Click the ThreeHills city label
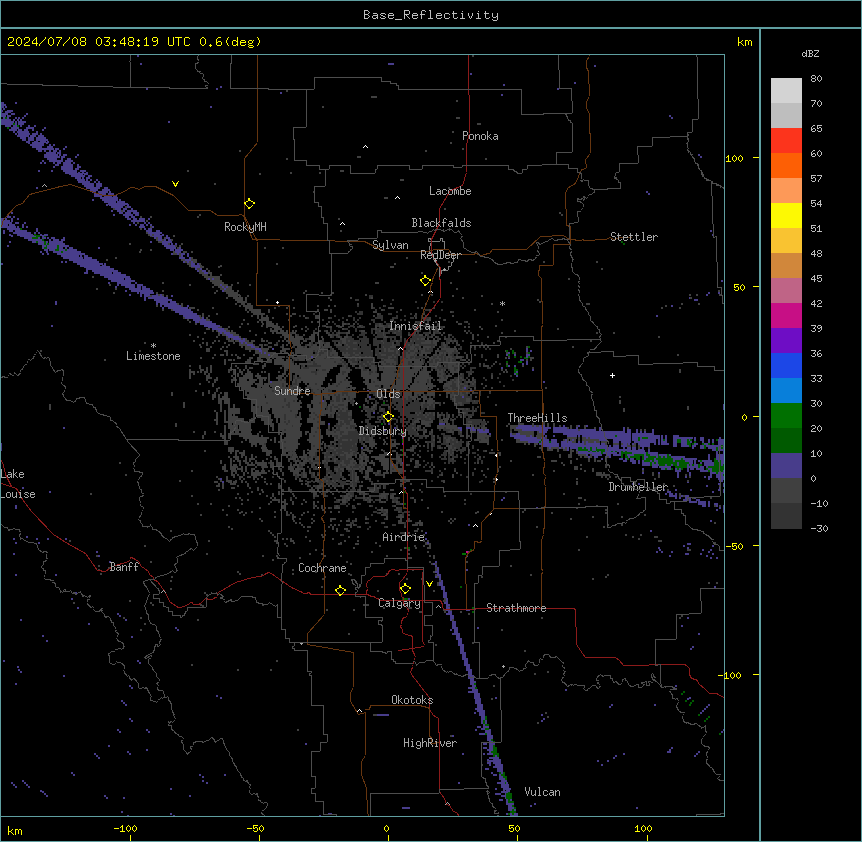 click(537, 418)
